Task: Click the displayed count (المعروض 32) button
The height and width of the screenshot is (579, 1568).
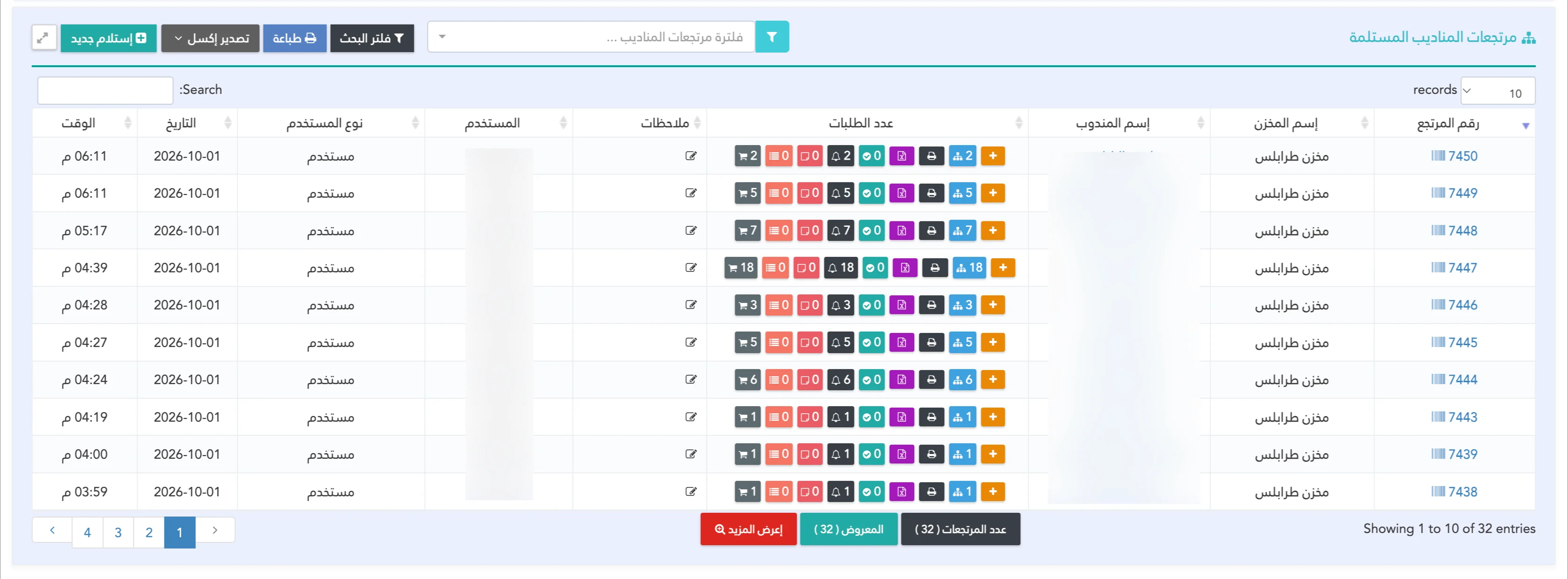Action: 848,529
